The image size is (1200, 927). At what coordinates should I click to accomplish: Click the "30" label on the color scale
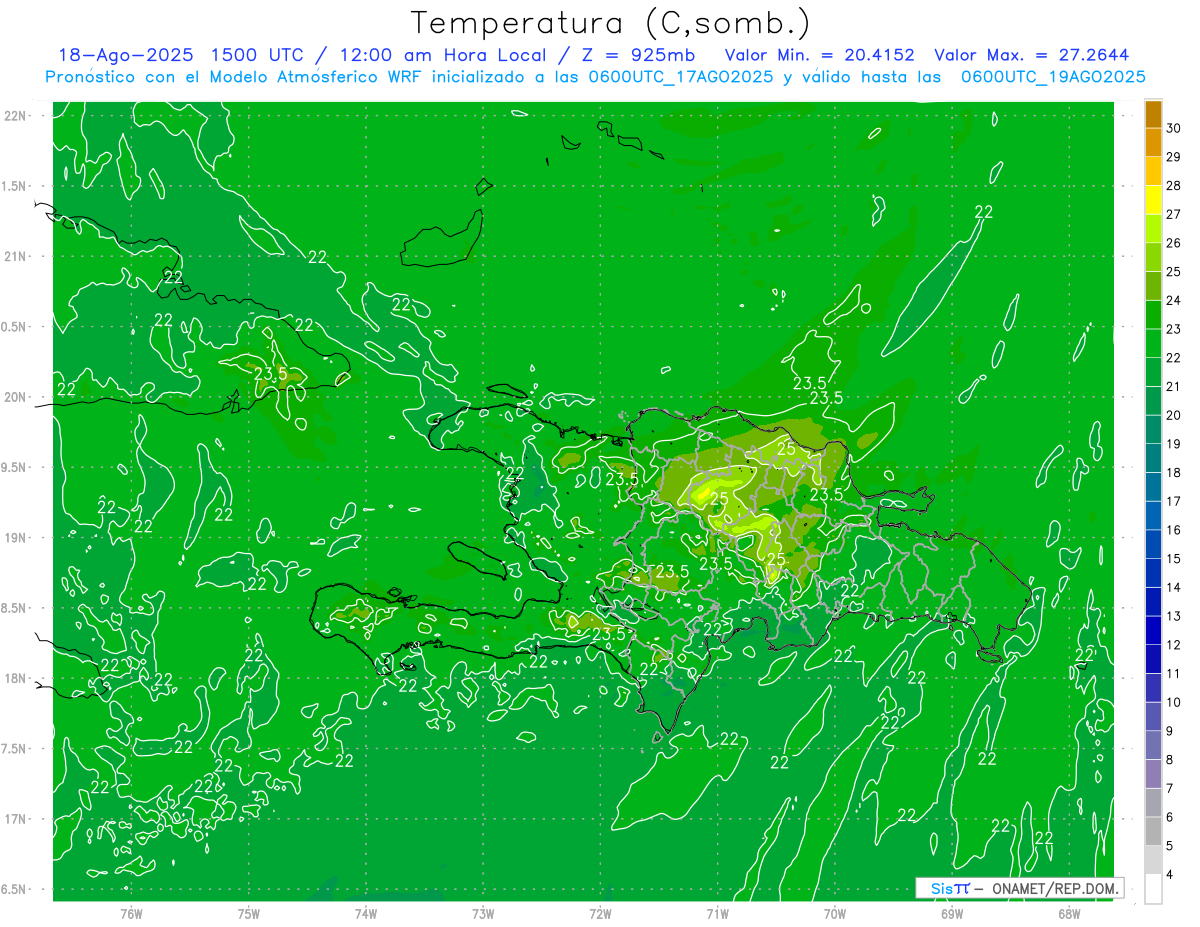1174,128
